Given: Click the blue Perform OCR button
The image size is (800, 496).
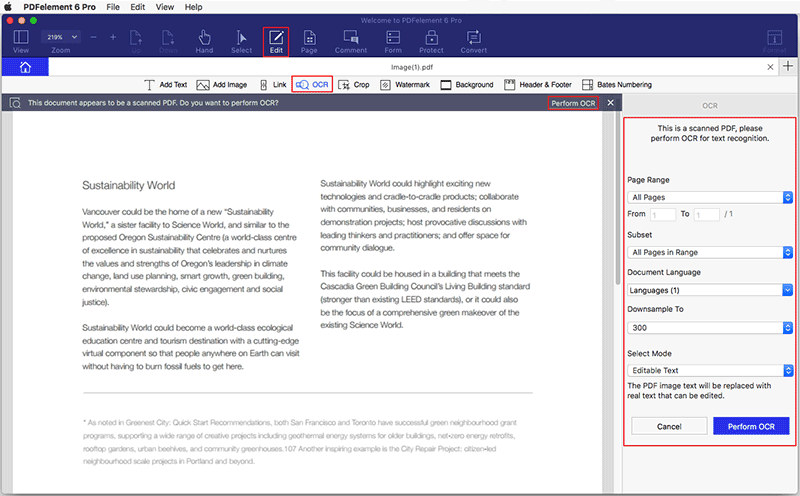Looking at the screenshot, I should pyautogui.click(x=751, y=426).
